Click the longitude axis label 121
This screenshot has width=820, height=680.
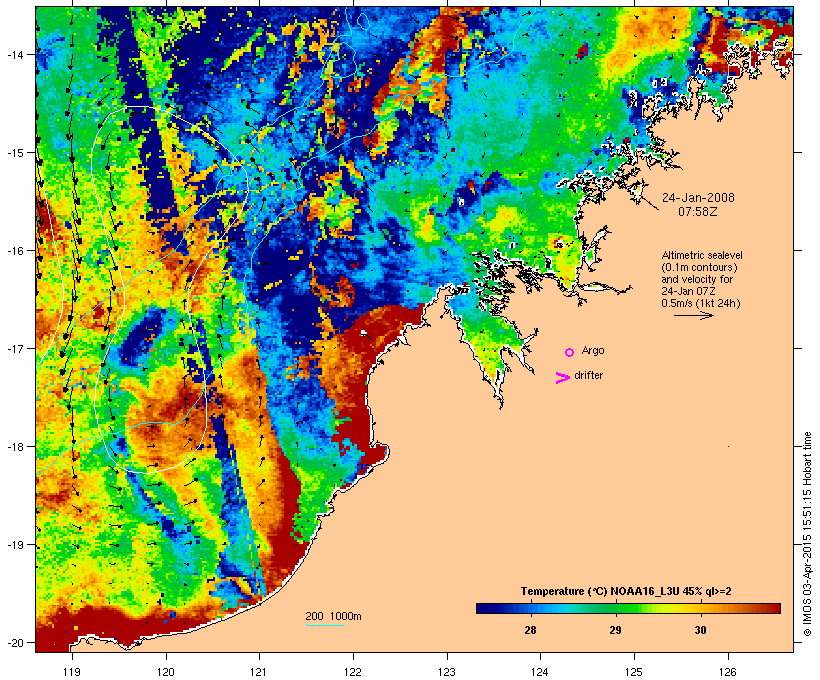tap(259, 672)
